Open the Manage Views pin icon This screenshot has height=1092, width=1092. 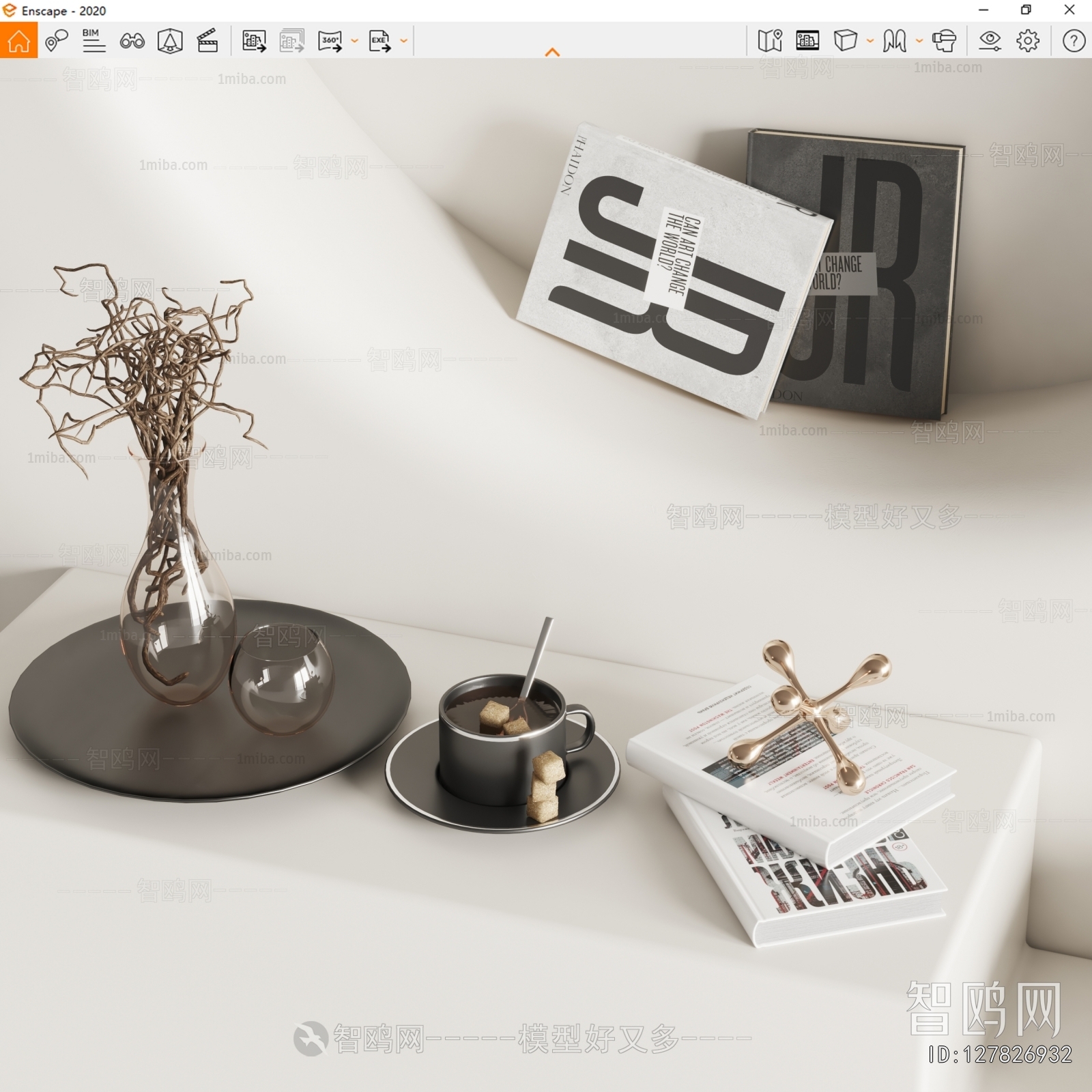(x=57, y=41)
